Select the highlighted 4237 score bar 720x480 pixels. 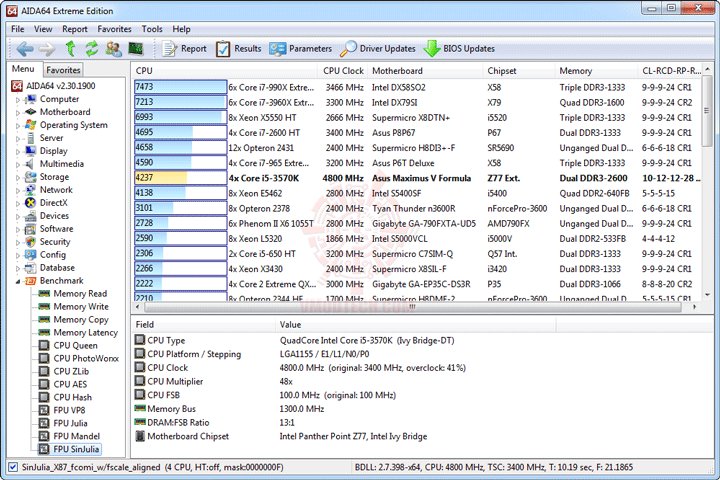(180, 178)
